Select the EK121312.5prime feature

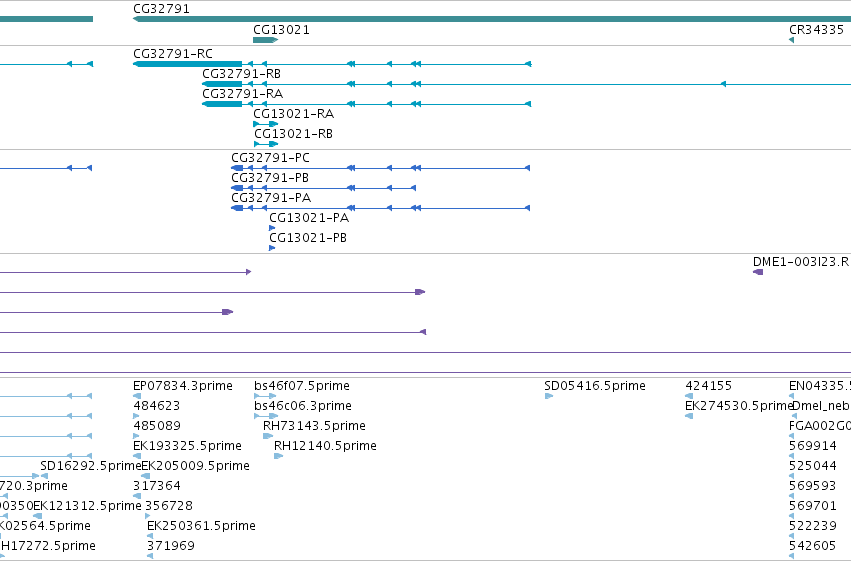click(x=87, y=506)
